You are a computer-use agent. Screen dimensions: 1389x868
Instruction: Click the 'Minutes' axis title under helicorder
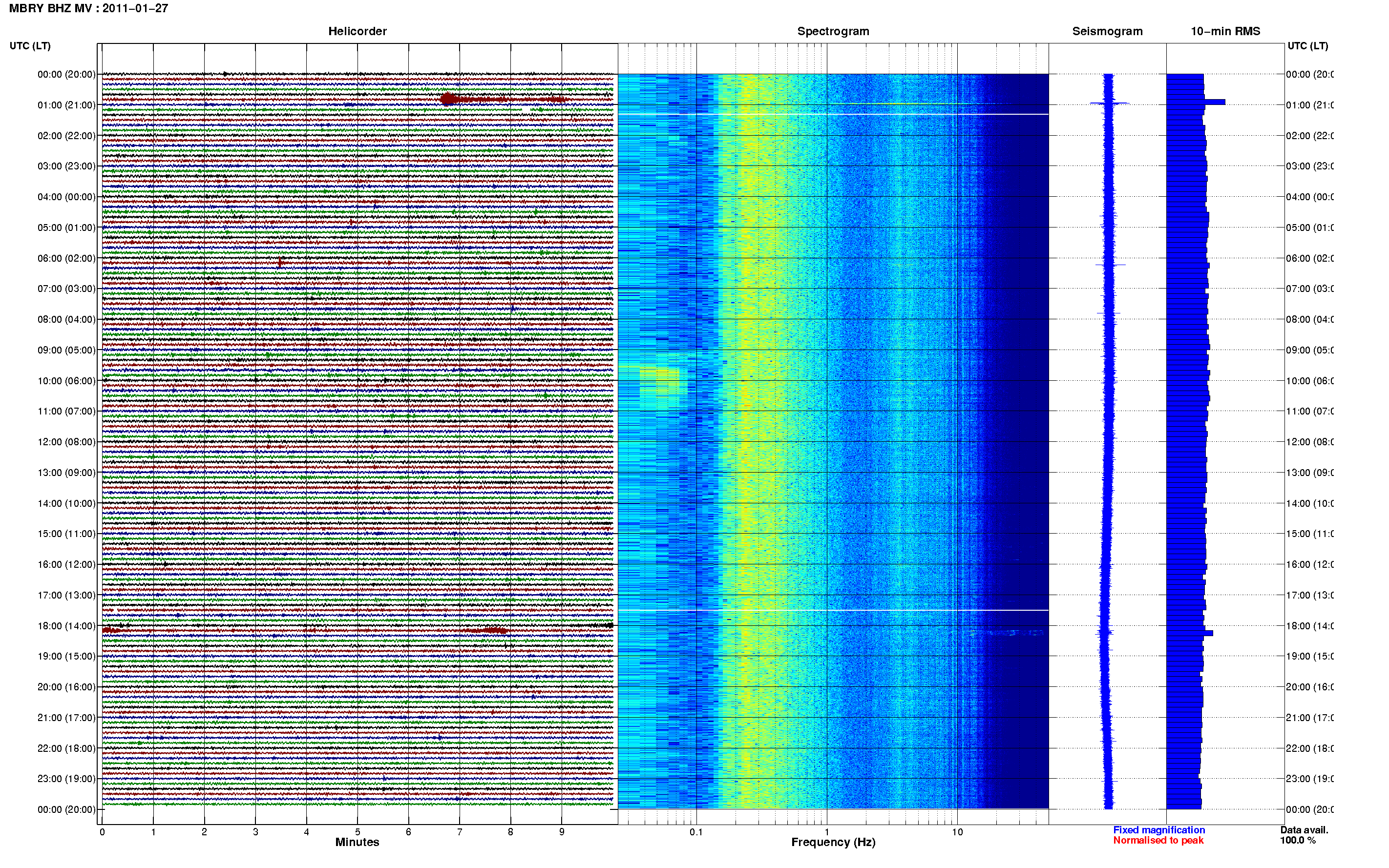tap(357, 842)
